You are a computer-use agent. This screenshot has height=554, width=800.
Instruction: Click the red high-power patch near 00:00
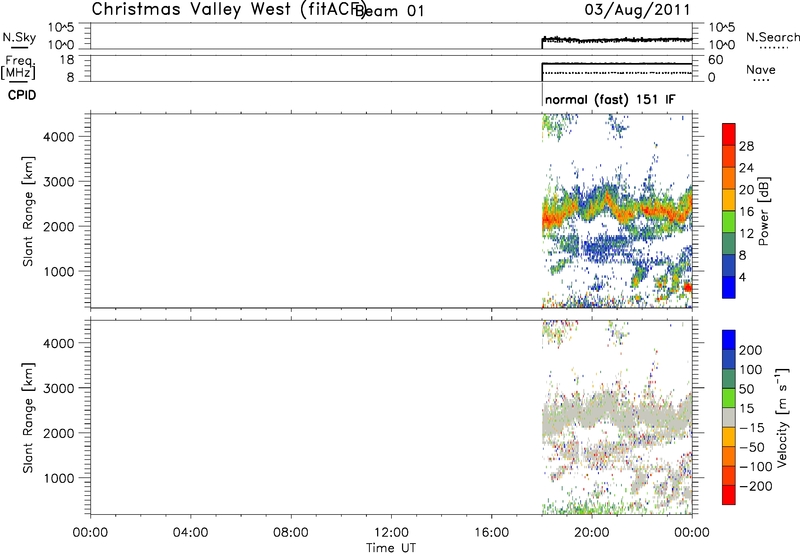click(x=687, y=287)
